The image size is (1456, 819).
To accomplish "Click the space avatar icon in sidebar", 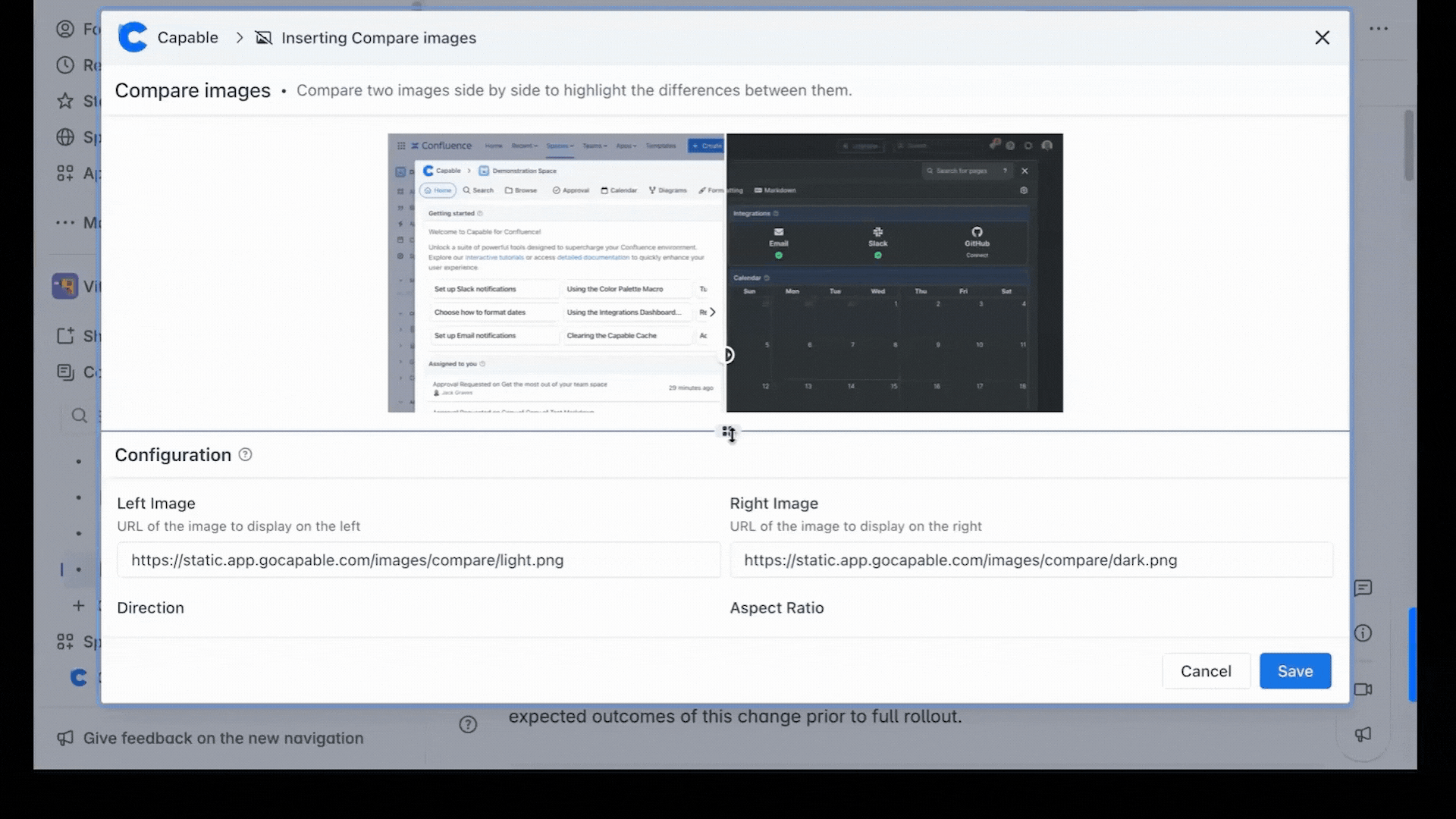I will click(x=65, y=286).
